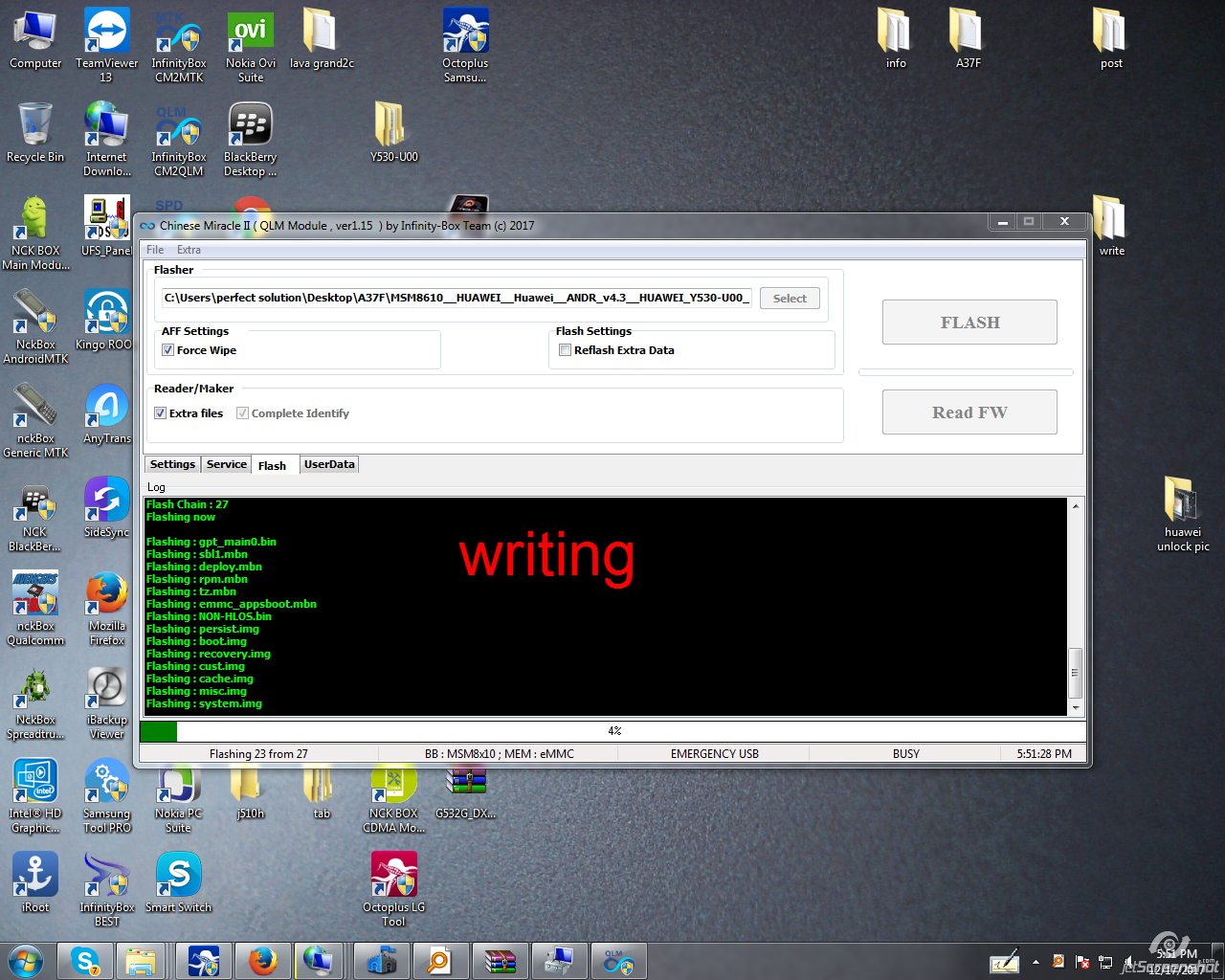1225x980 pixels.
Task: Open the File menu in Chinese Miracle
Action: point(155,250)
